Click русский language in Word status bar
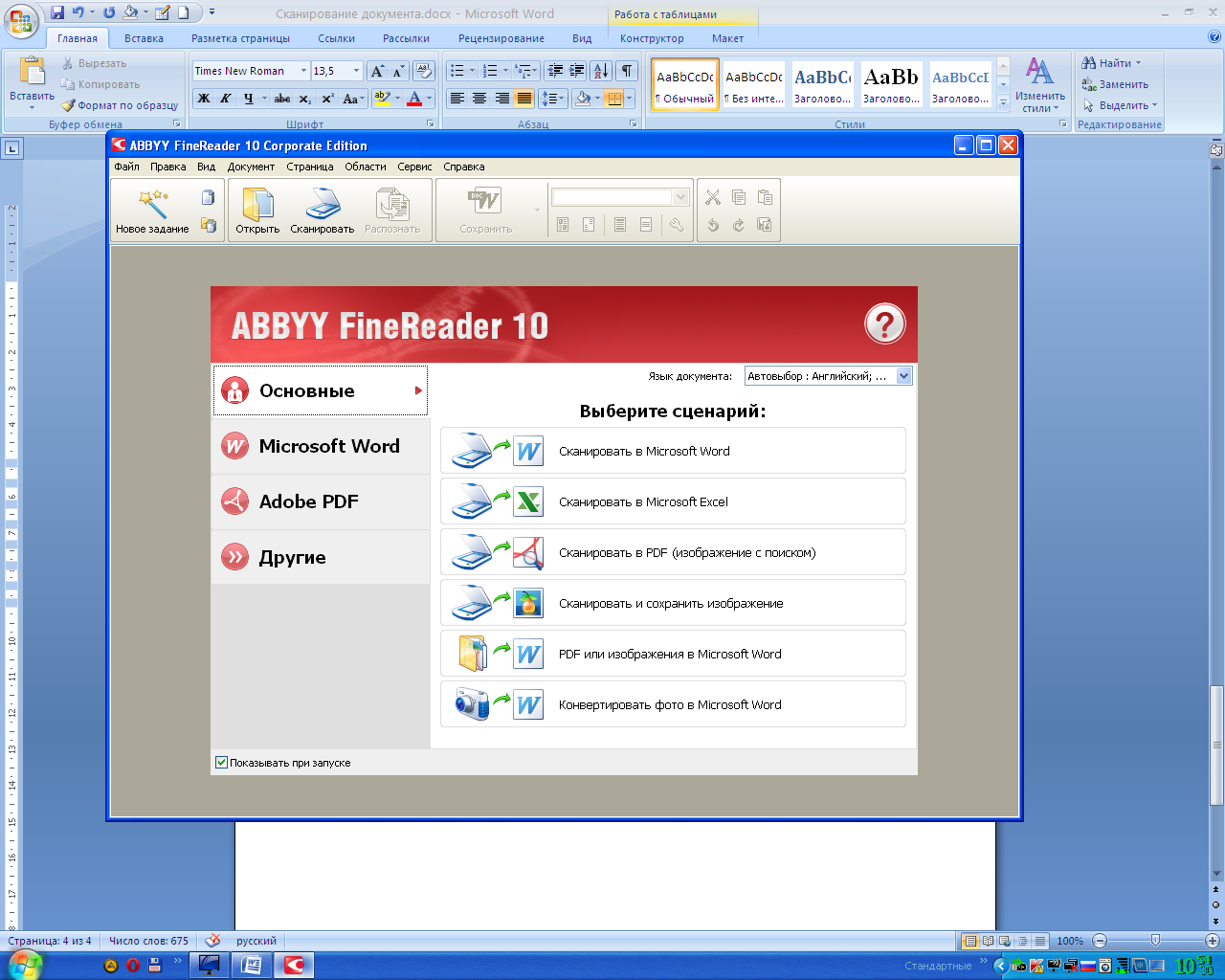The height and width of the screenshot is (980, 1225). pyautogui.click(x=256, y=941)
